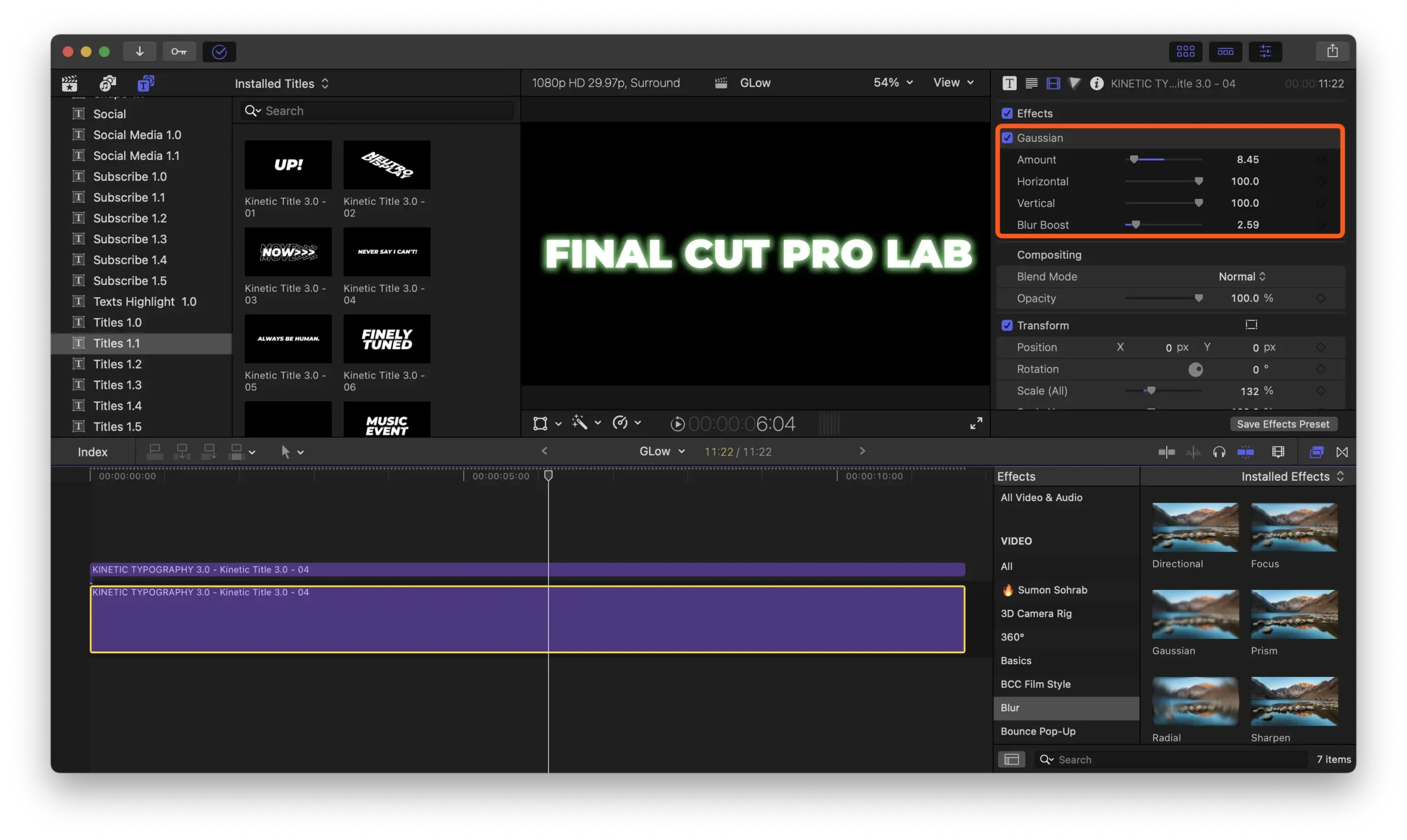1407x840 pixels.
Task: Uncheck the Effects checkbox in inspector
Action: (1007, 113)
